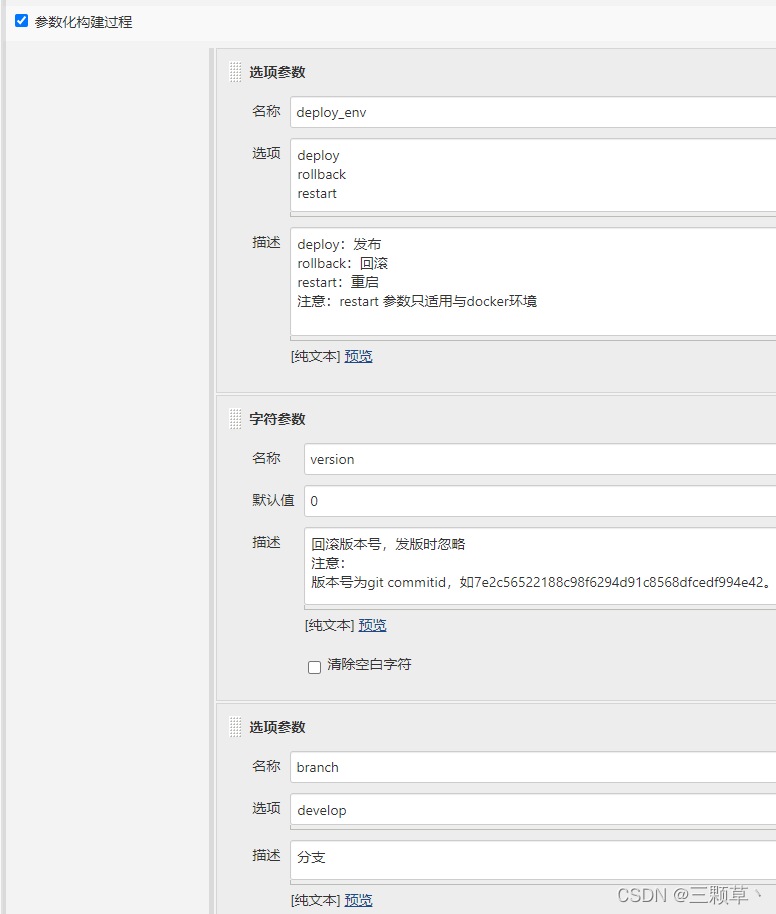Toggle the 清除空白字符 checkbox
Image resolution: width=776 pixels, height=914 pixels.
tap(314, 667)
